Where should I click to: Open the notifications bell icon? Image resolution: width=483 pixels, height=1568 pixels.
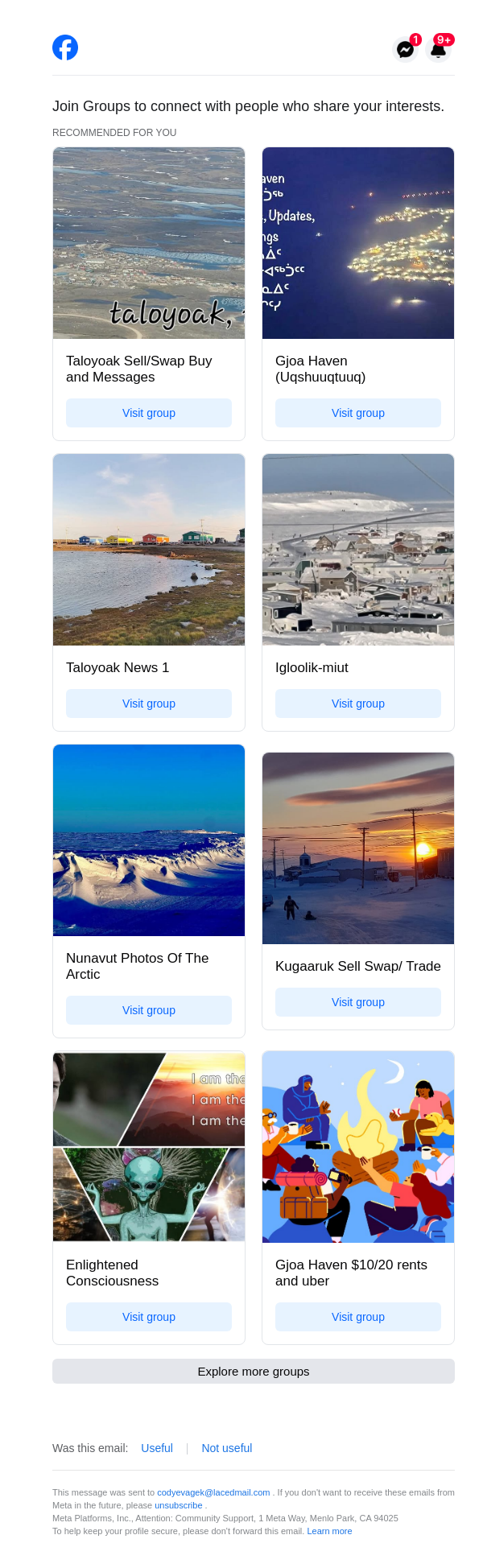tap(438, 50)
